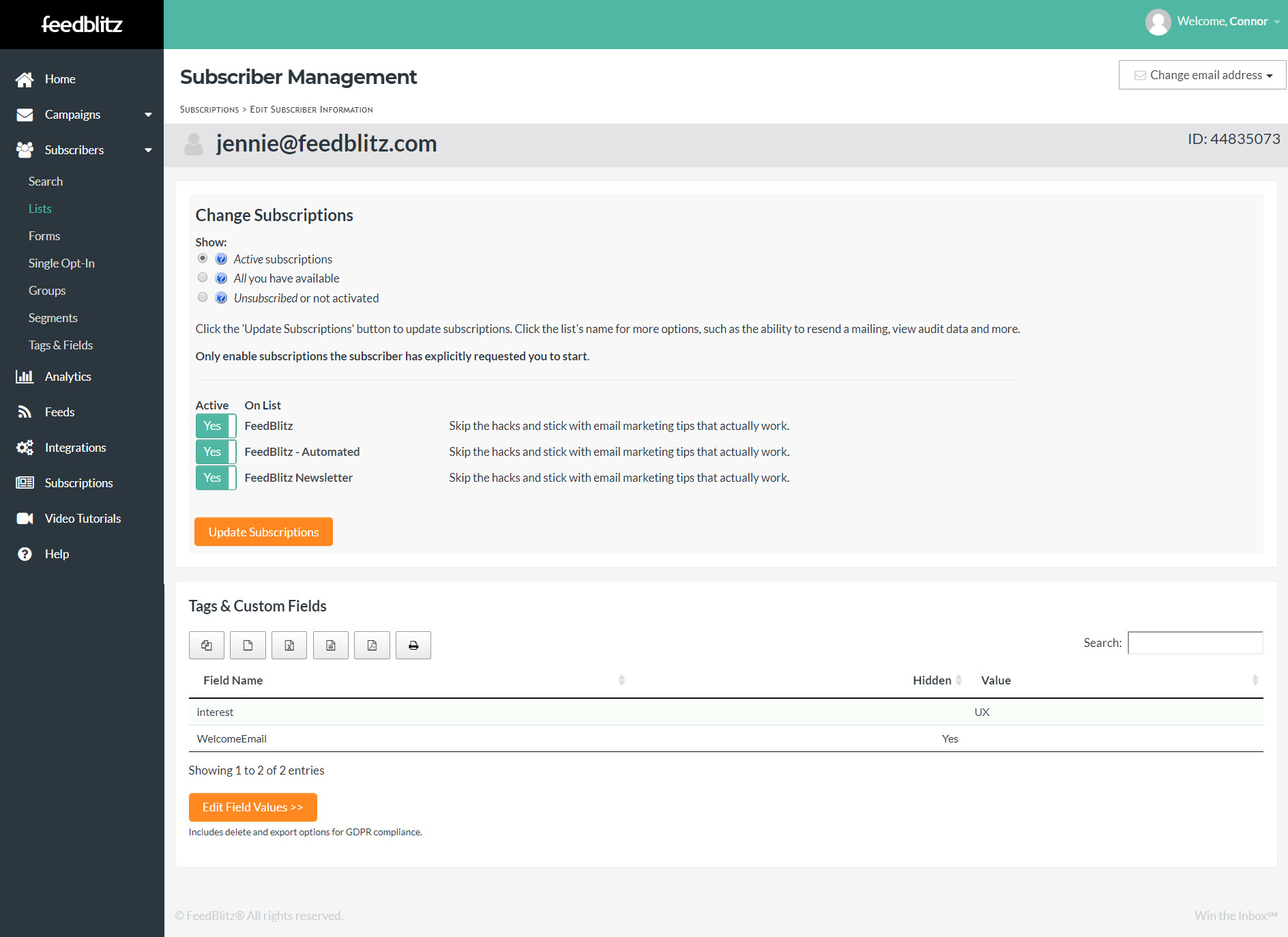The height and width of the screenshot is (937, 1288).
Task: Click the Edit Subscriber Information breadcrumb
Action: pos(311,110)
